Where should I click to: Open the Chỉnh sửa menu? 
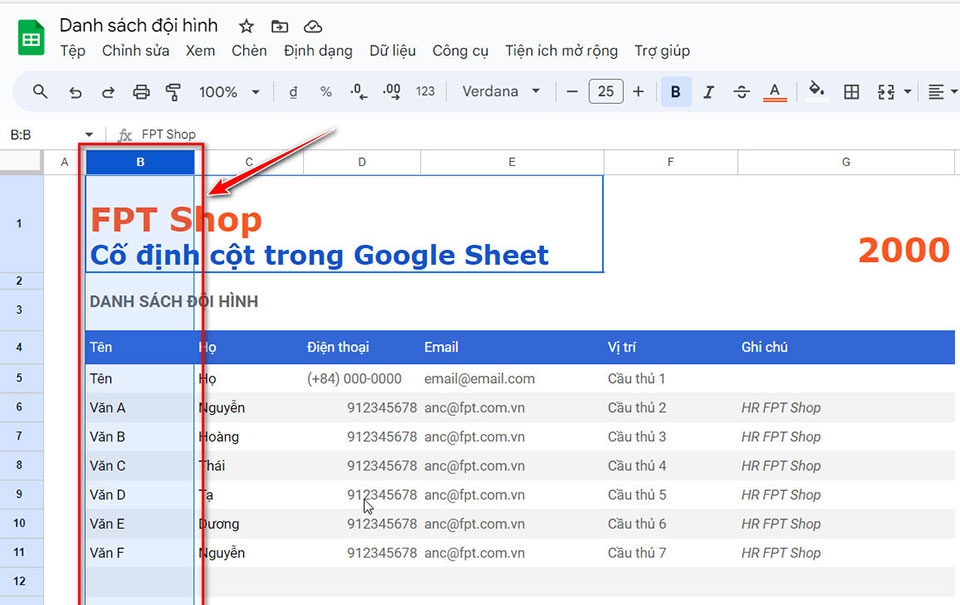click(135, 51)
